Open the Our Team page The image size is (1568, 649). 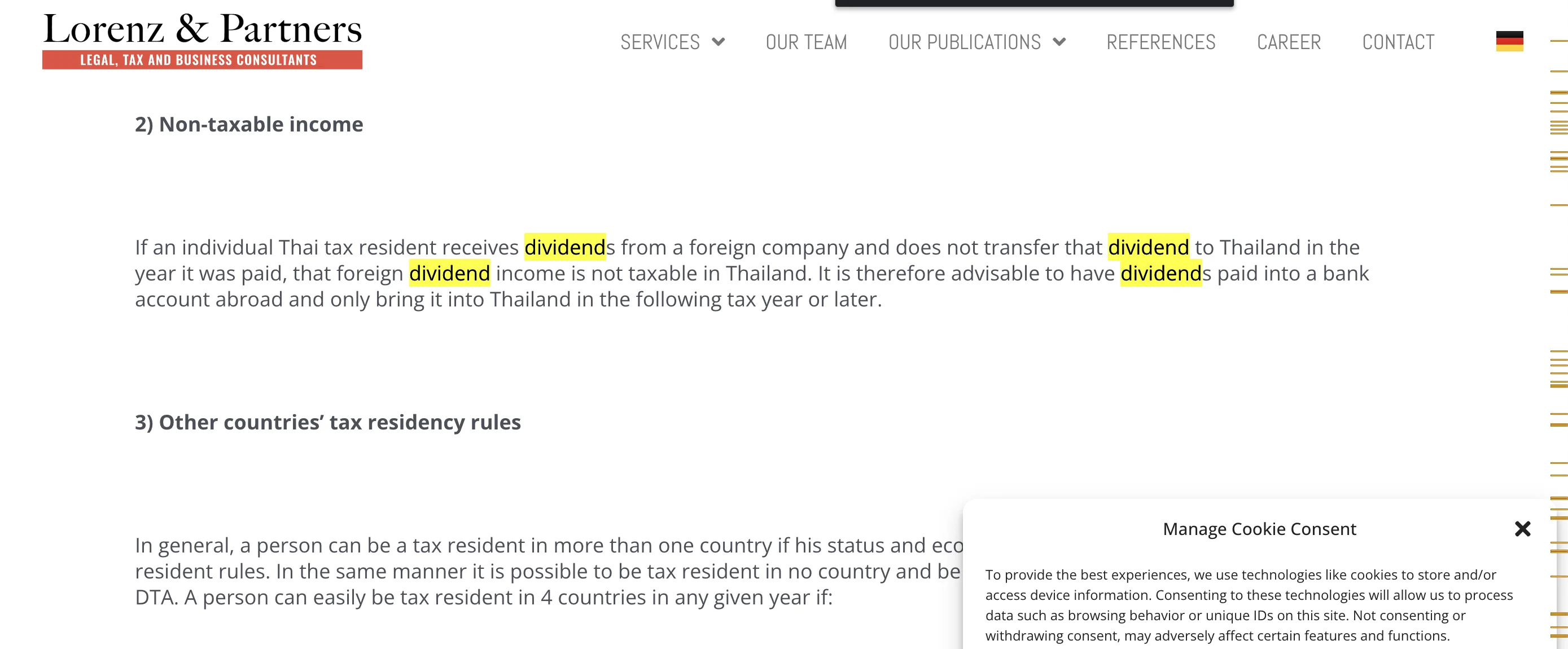coord(806,42)
